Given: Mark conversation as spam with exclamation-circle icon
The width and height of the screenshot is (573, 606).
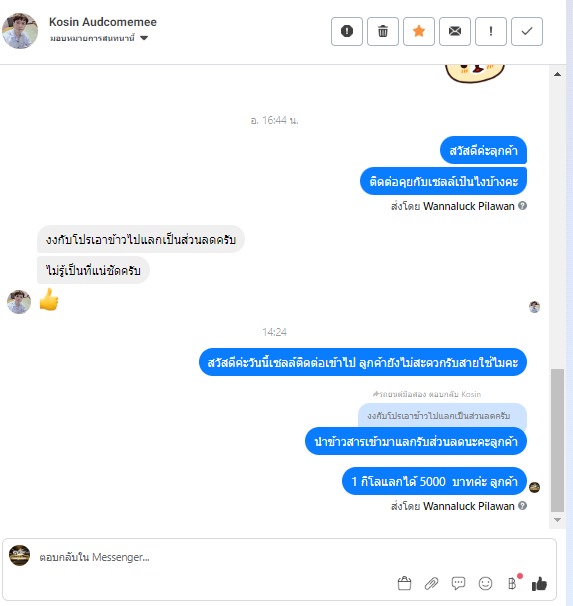Looking at the screenshot, I should coord(347,31).
